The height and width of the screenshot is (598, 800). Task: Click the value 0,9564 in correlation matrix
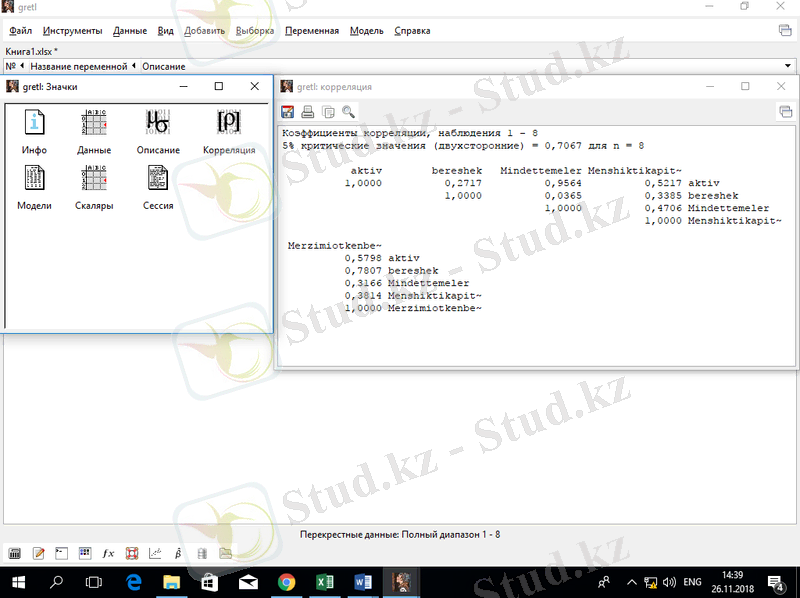click(563, 183)
